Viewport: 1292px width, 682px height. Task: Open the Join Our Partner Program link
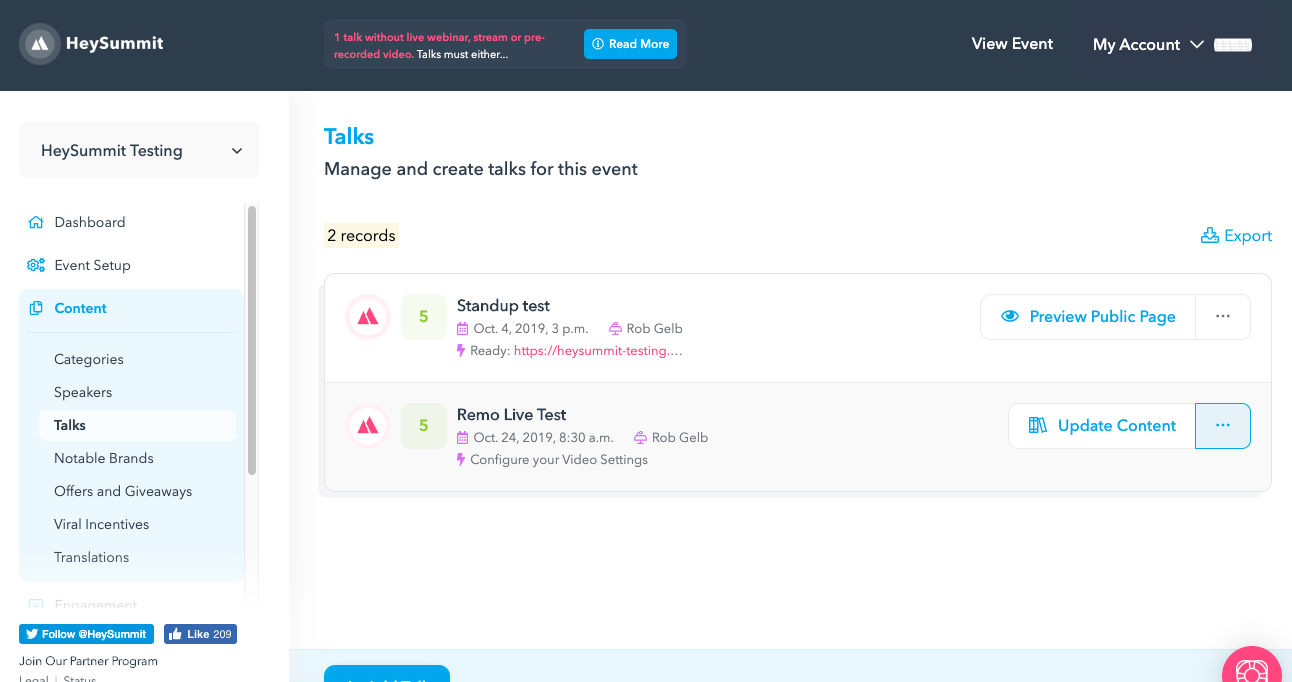coord(88,661)
